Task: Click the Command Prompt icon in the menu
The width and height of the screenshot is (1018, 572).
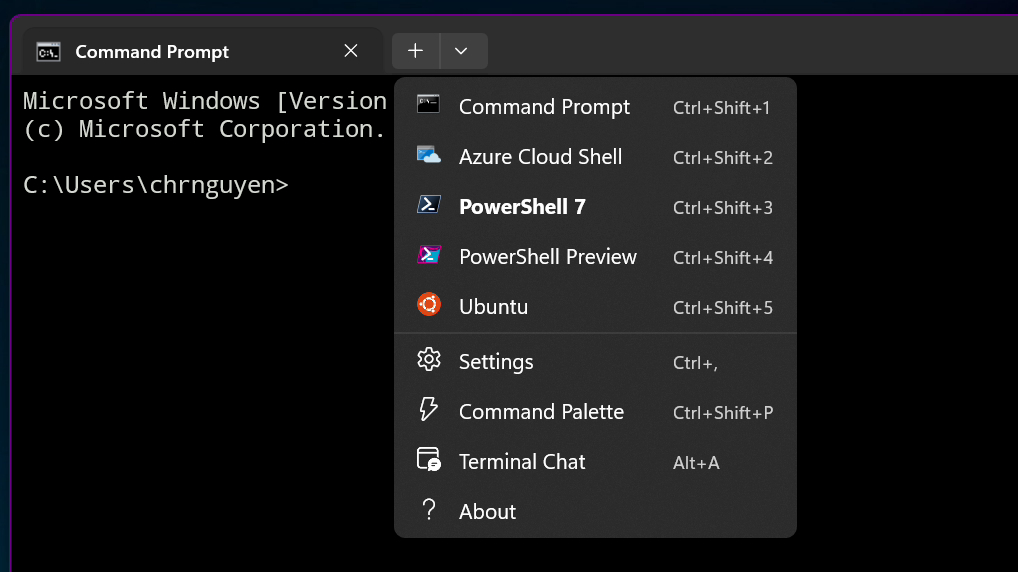Action: coord(428,104)
